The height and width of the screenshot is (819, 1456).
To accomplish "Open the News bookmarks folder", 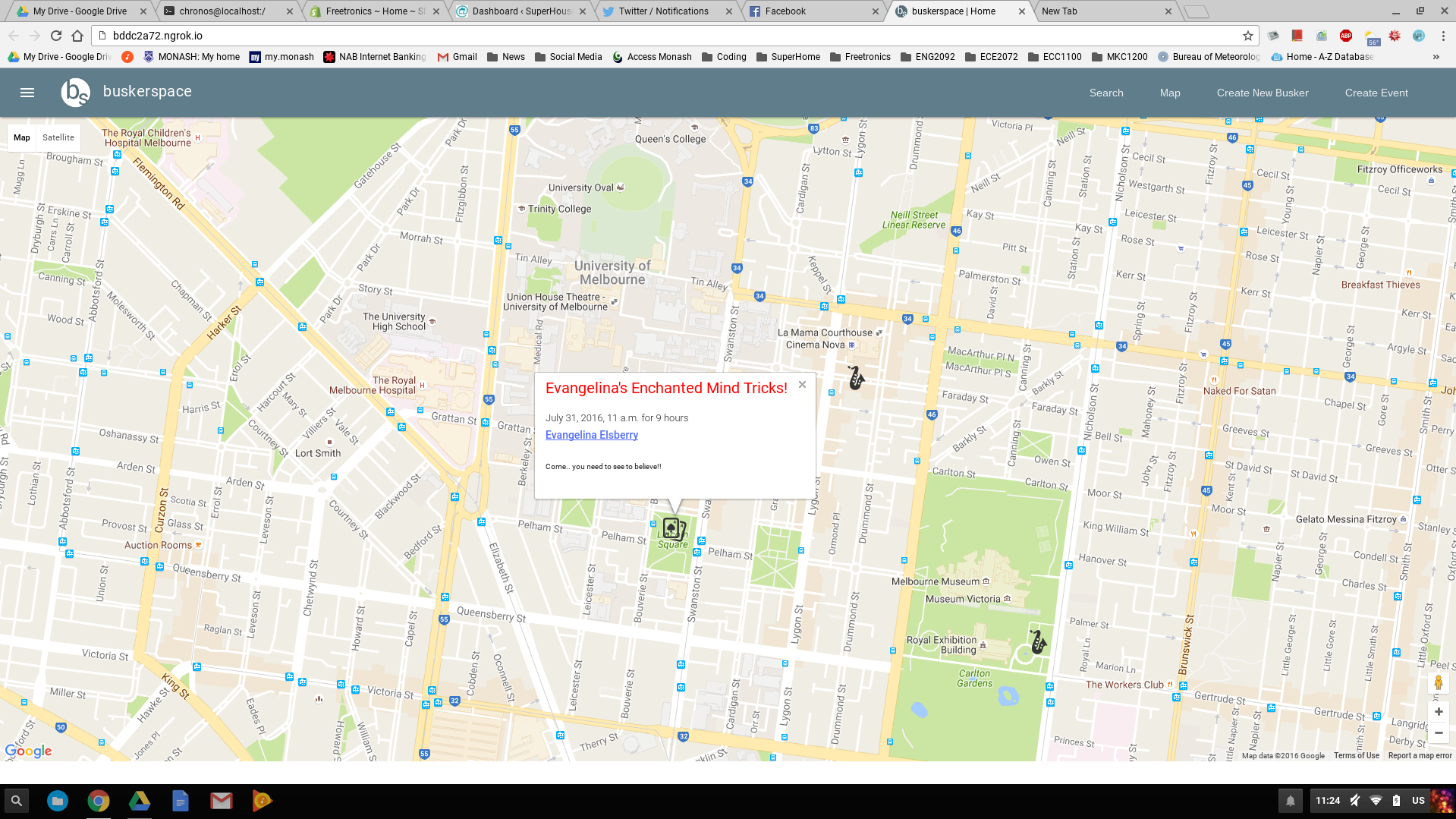I will pyautogui.click(x=506, y=57).
